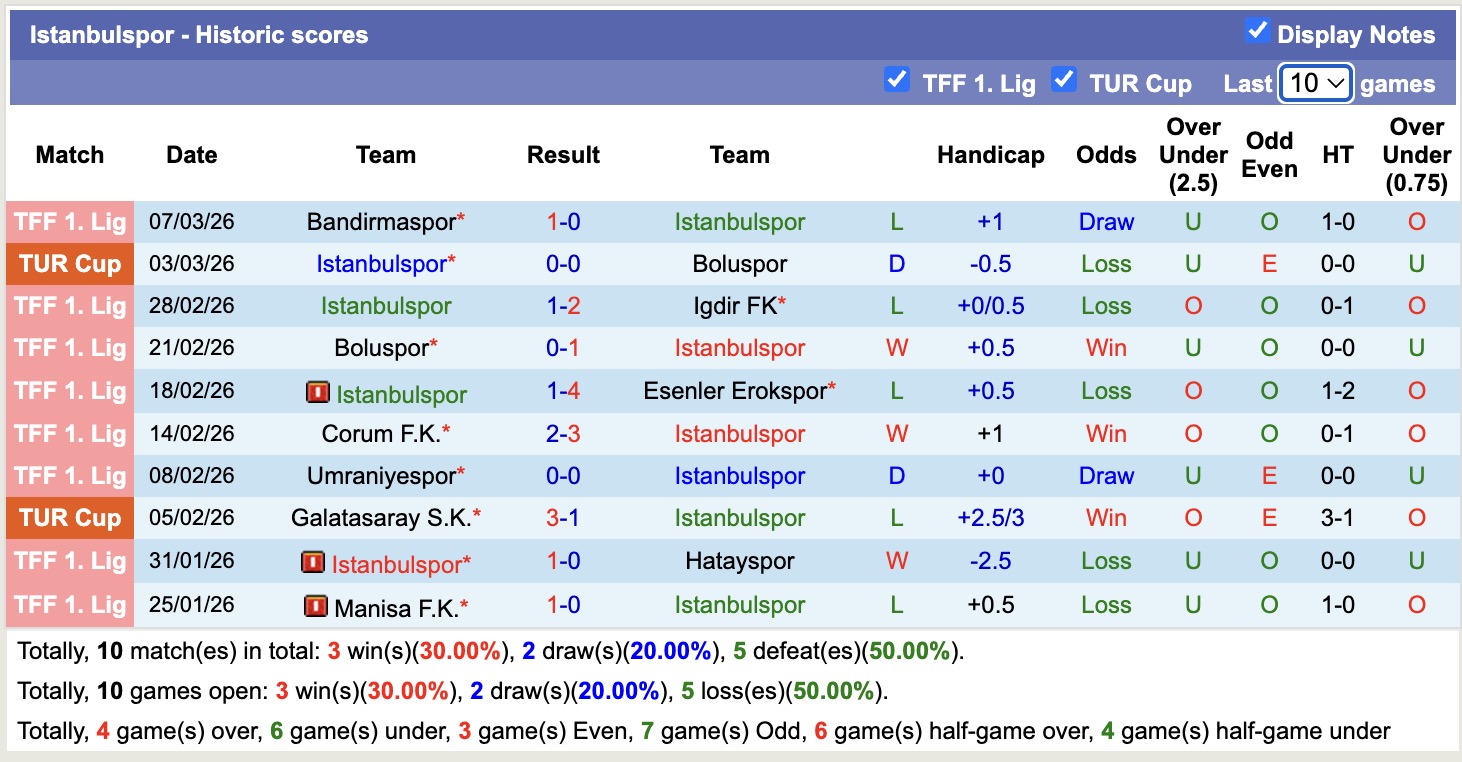Click red icon beside Istanbulspor on 18/02/26 row
The width and height of the screenshot is (1462, 762).
(x=317, y=392)
